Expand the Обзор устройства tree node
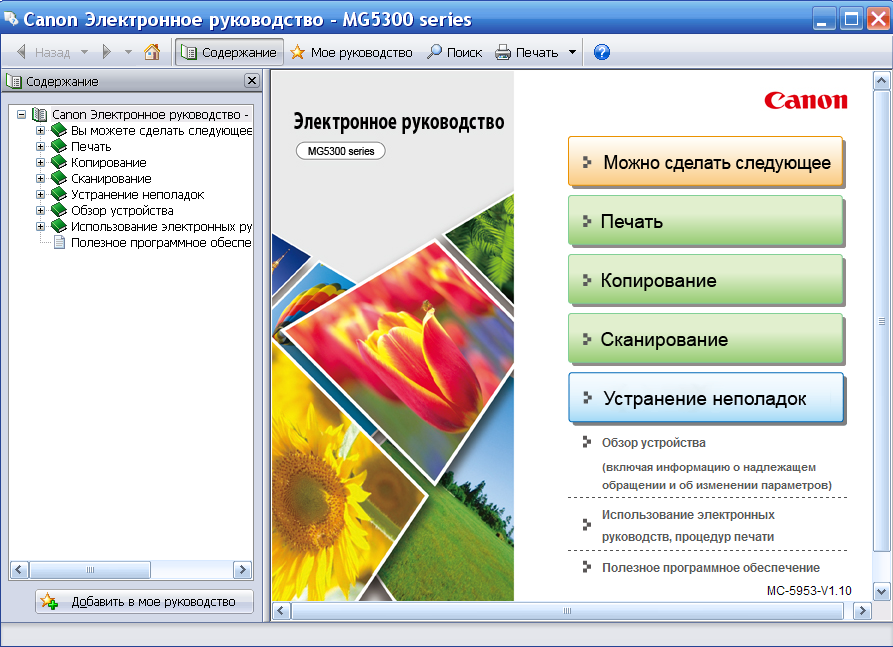The height and width of the screenshot is (647, 893). [40, 210]
